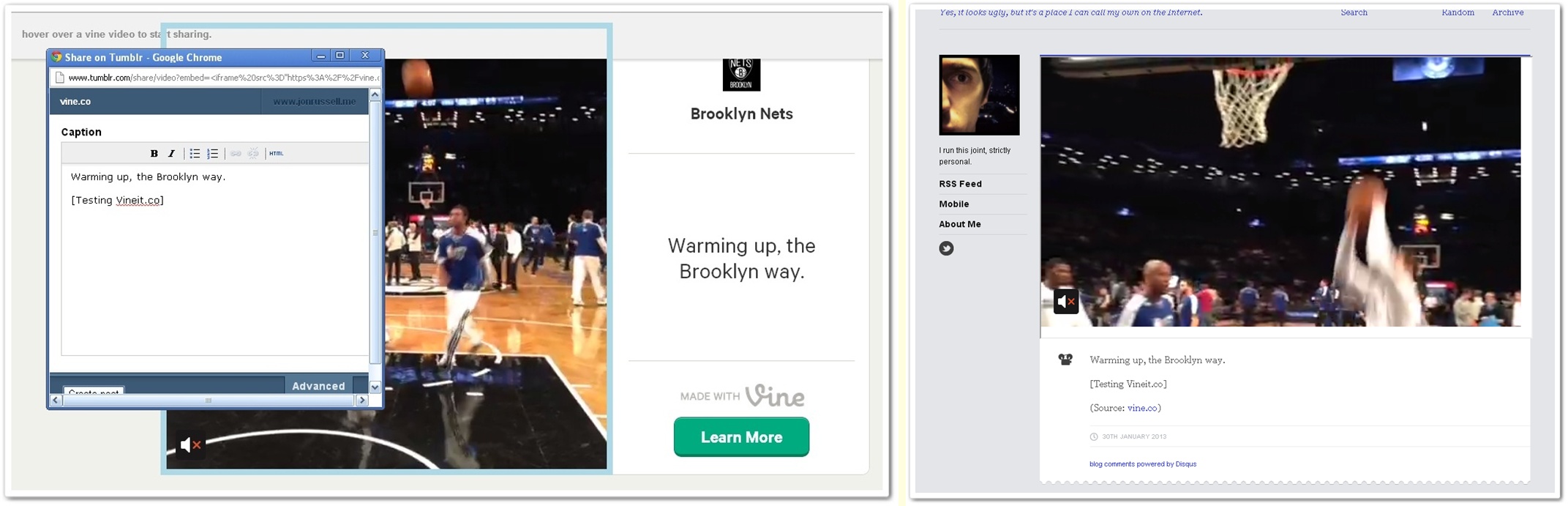This screenshot has height=506, width=1568.
Task: Open the RSS Feed sidebar link
Action: [x=960, y=184]
